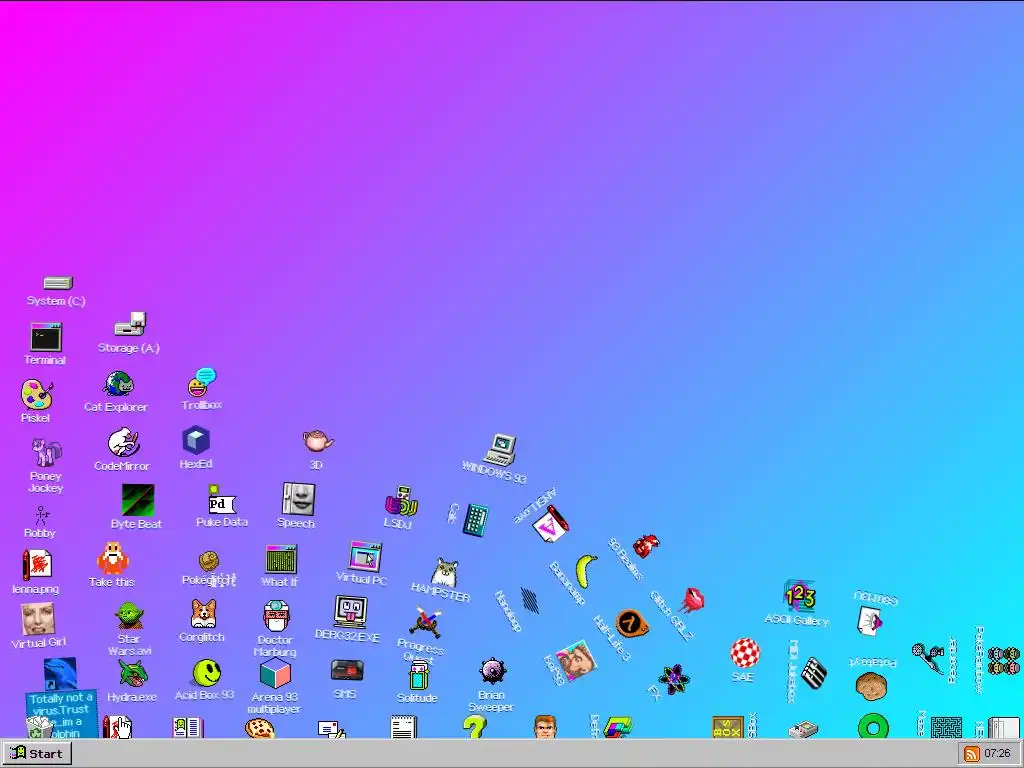
Task: Open the recycle bin icon
Action: point(39,728)
